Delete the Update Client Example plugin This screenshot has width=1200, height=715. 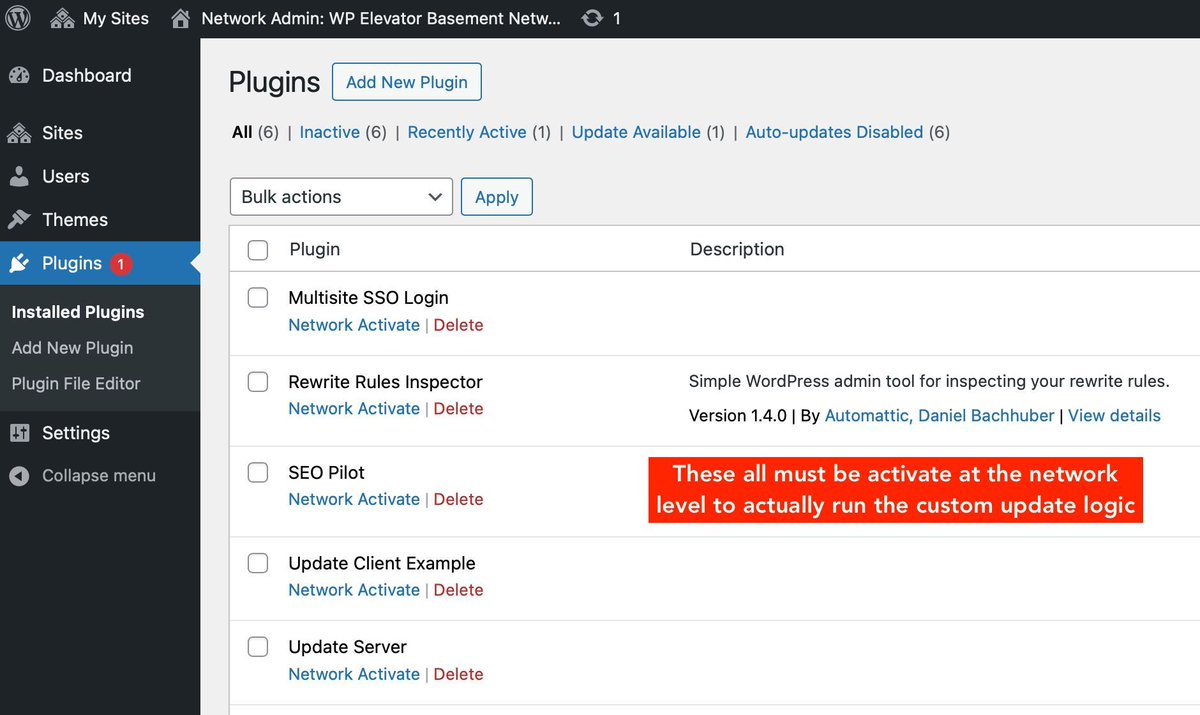[458, 590]
